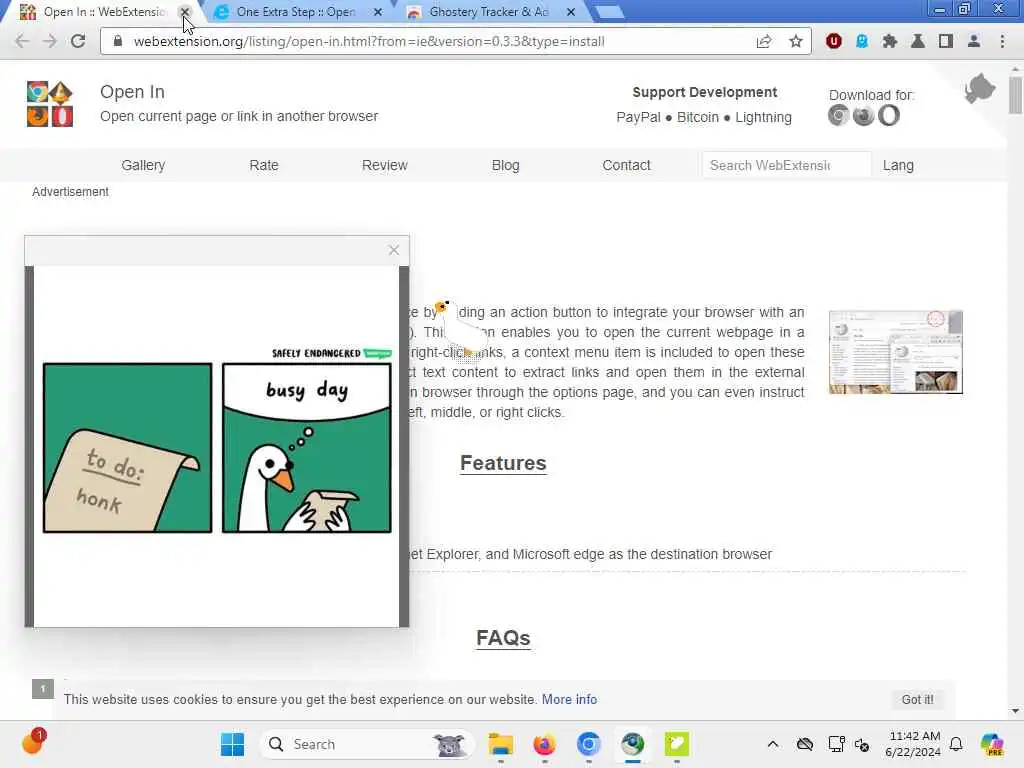The height and width of the screenshot is (768, 1024).
Task: Open the Lightning donation link
Action: point(763,118)
